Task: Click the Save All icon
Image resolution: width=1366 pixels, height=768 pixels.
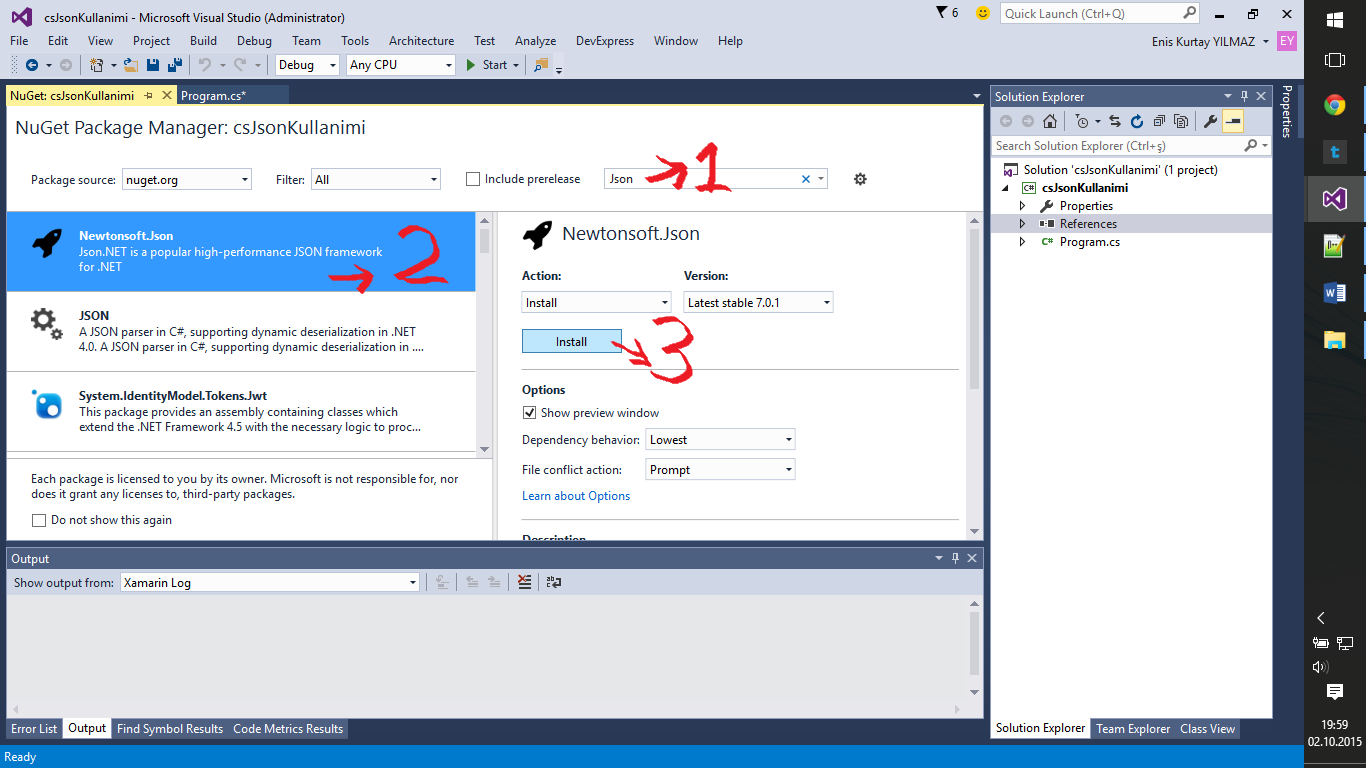Action: point(174,64)
